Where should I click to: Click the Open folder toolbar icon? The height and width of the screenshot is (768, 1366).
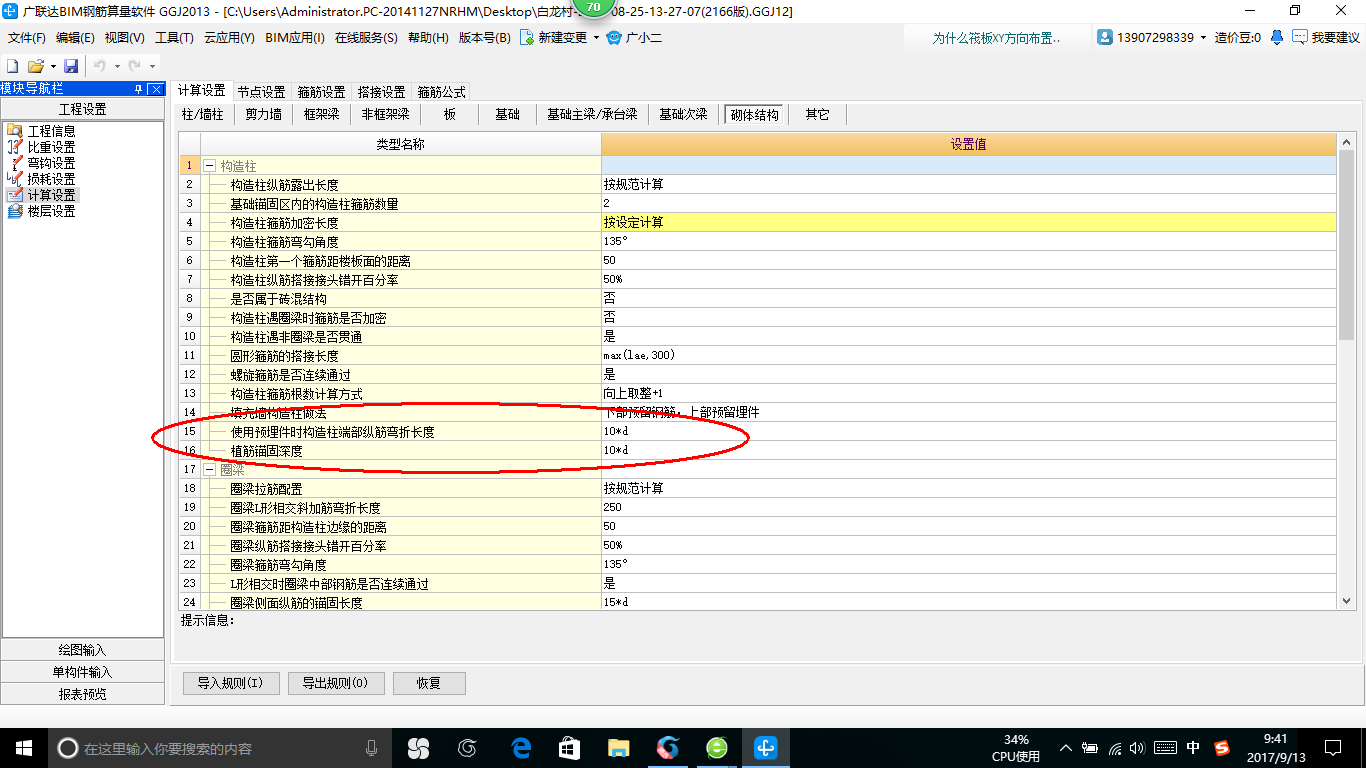(35, 65)
